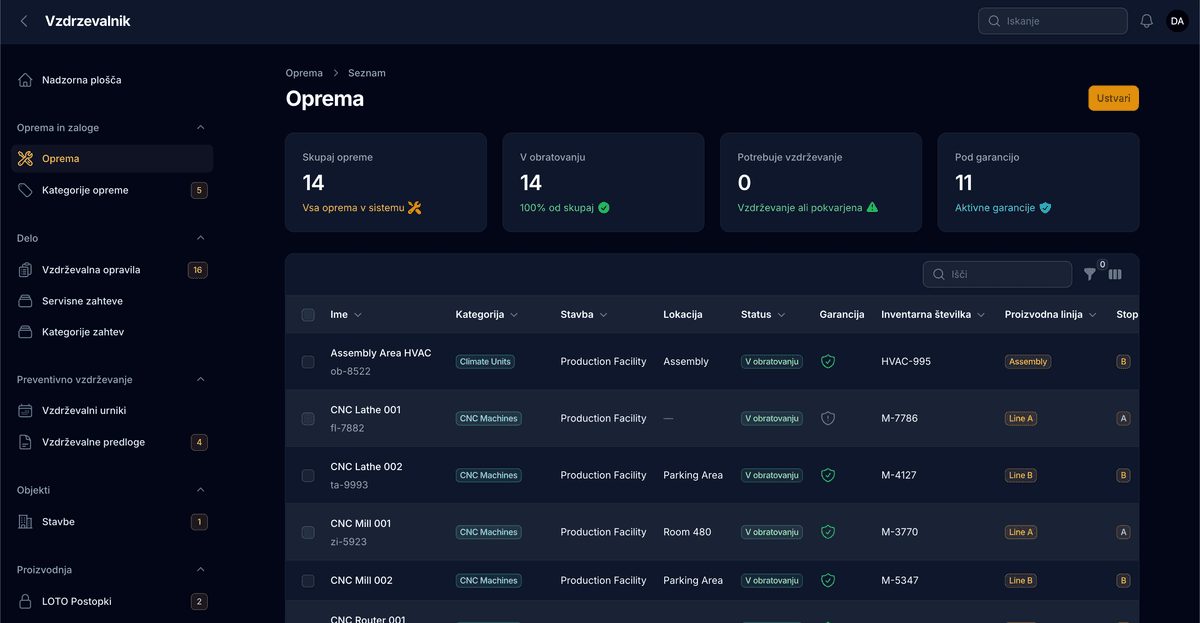Click the notifications bell icon
1200x623 pixels.
coord(1146,21)
